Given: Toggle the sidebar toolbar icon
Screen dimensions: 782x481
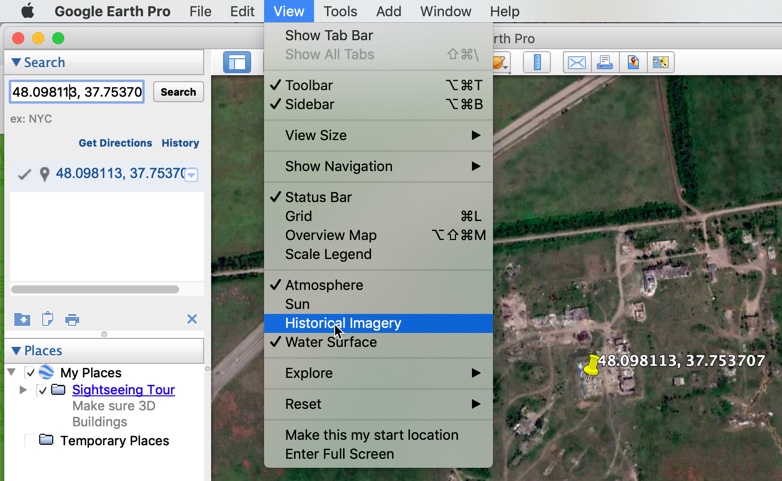Looking at the screenshot, I should (x=237, y=62).
